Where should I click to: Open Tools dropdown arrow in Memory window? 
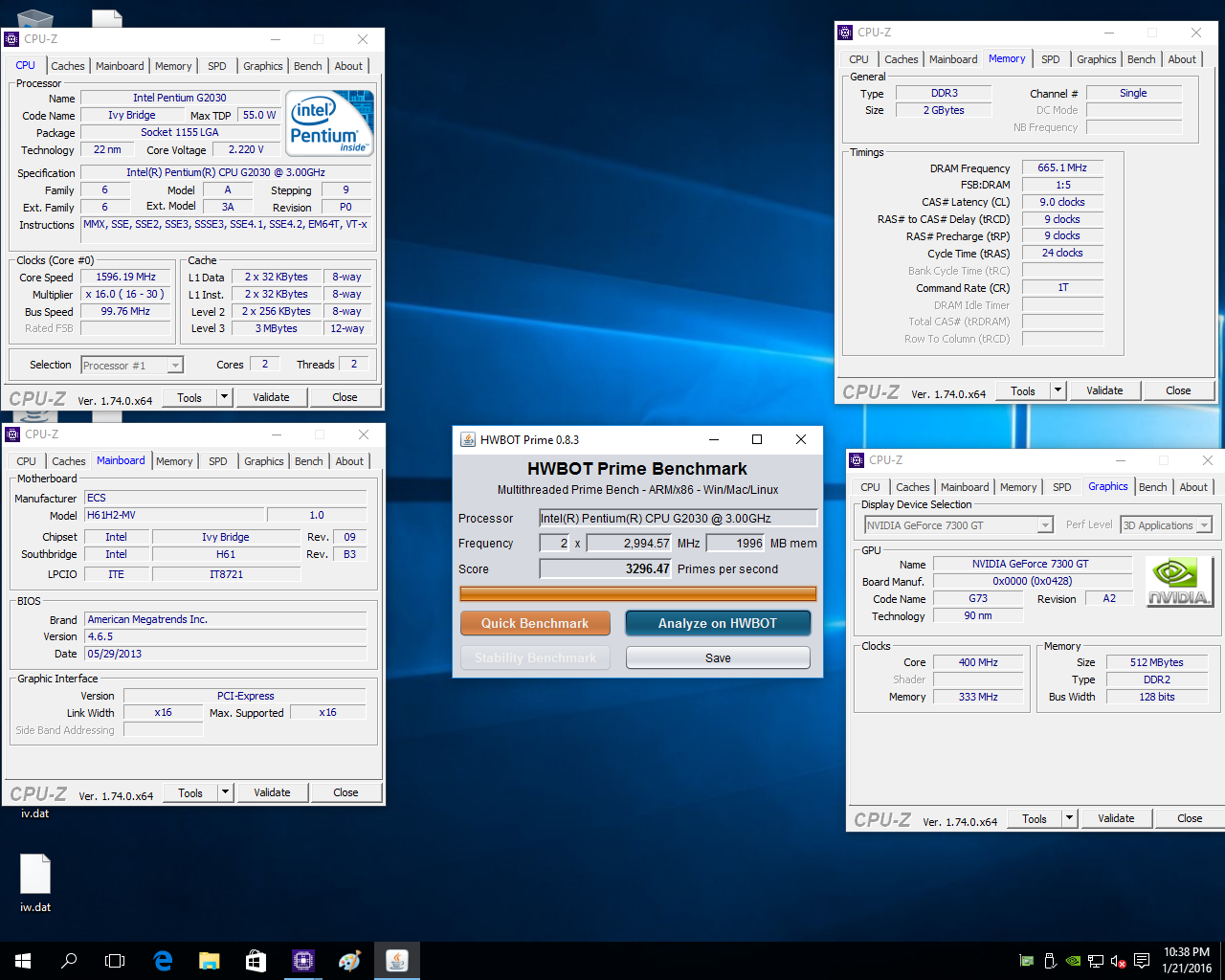(x=1058, y=390)
